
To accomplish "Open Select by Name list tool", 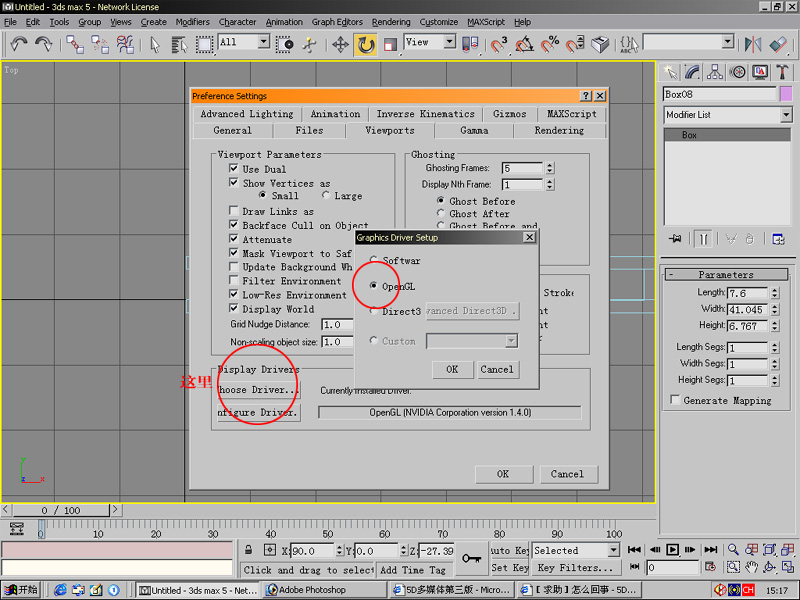I will (179, 45).
